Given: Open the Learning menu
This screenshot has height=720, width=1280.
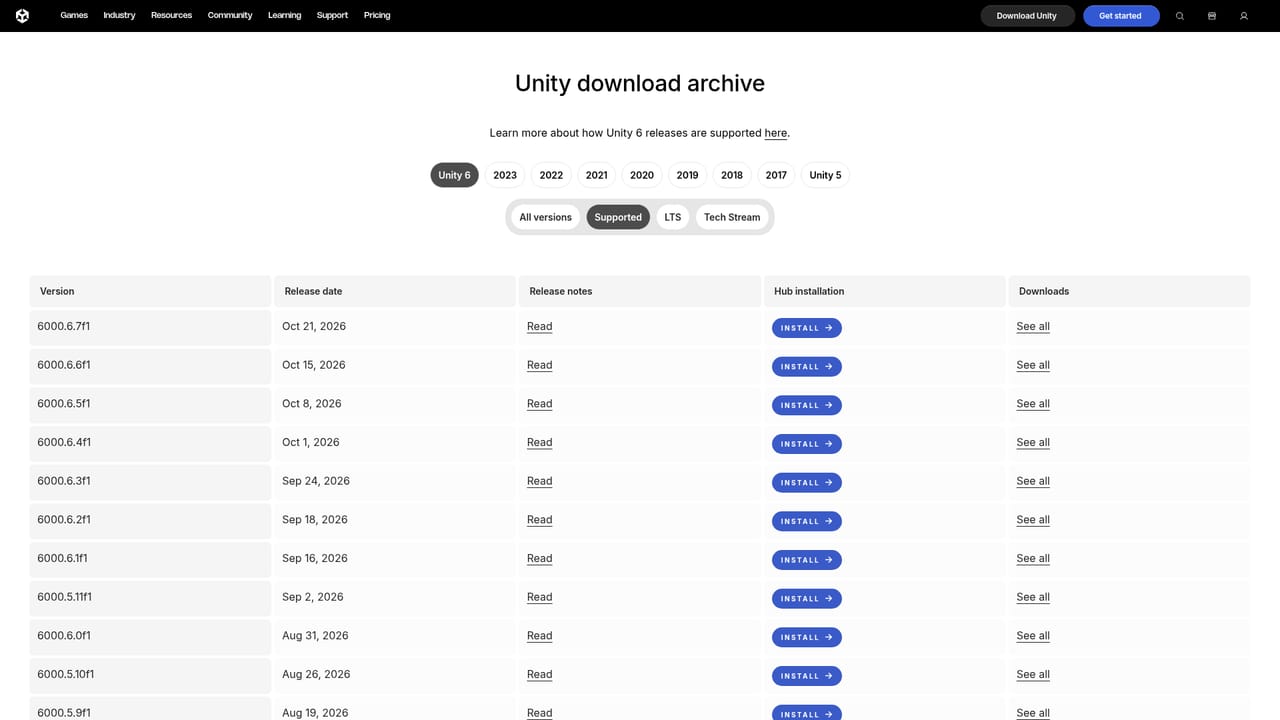Looking at the screenshot, I should 284,16.
